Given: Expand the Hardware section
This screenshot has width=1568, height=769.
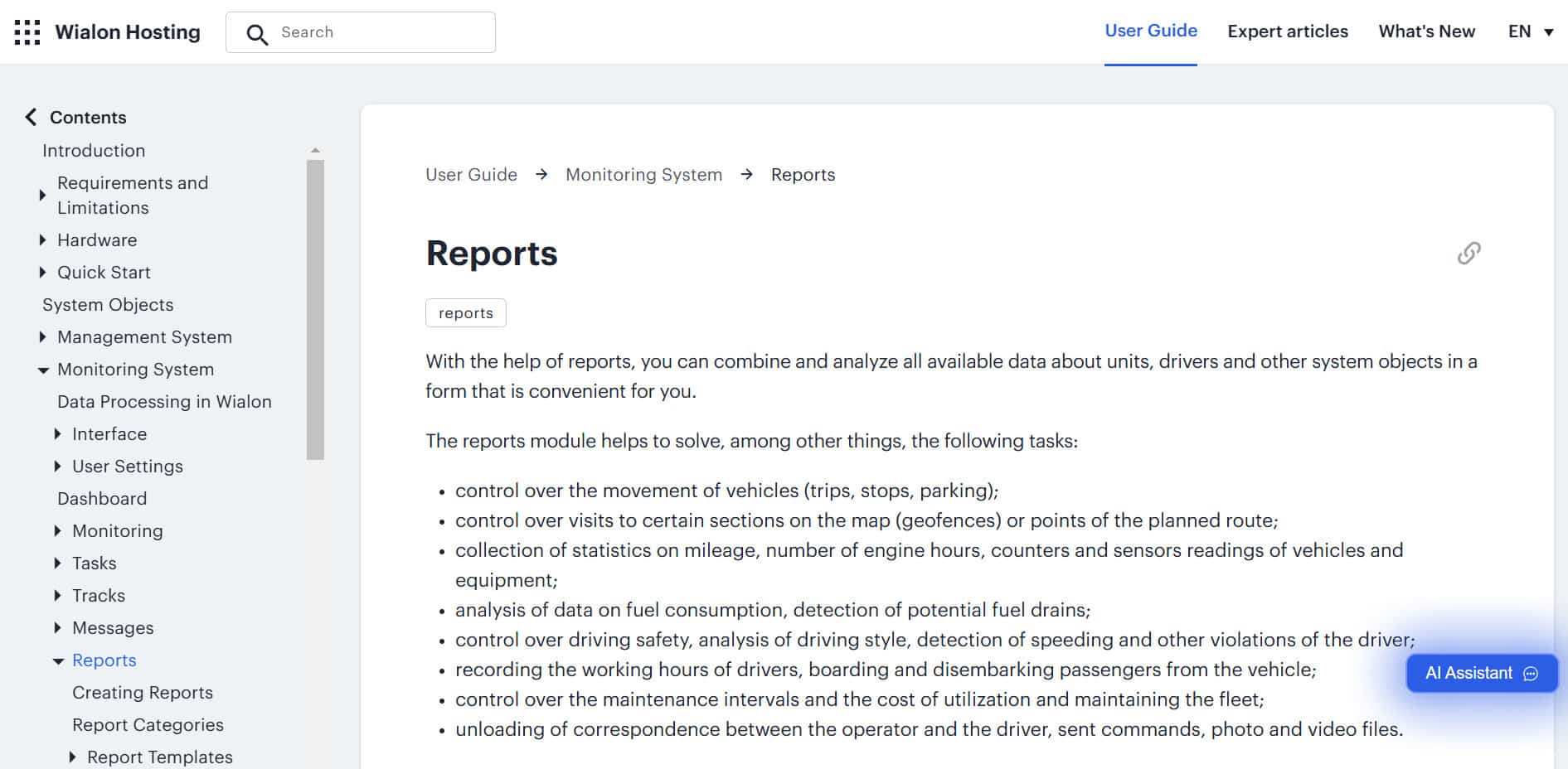Looking at the screenshot, I should (42, 240).
